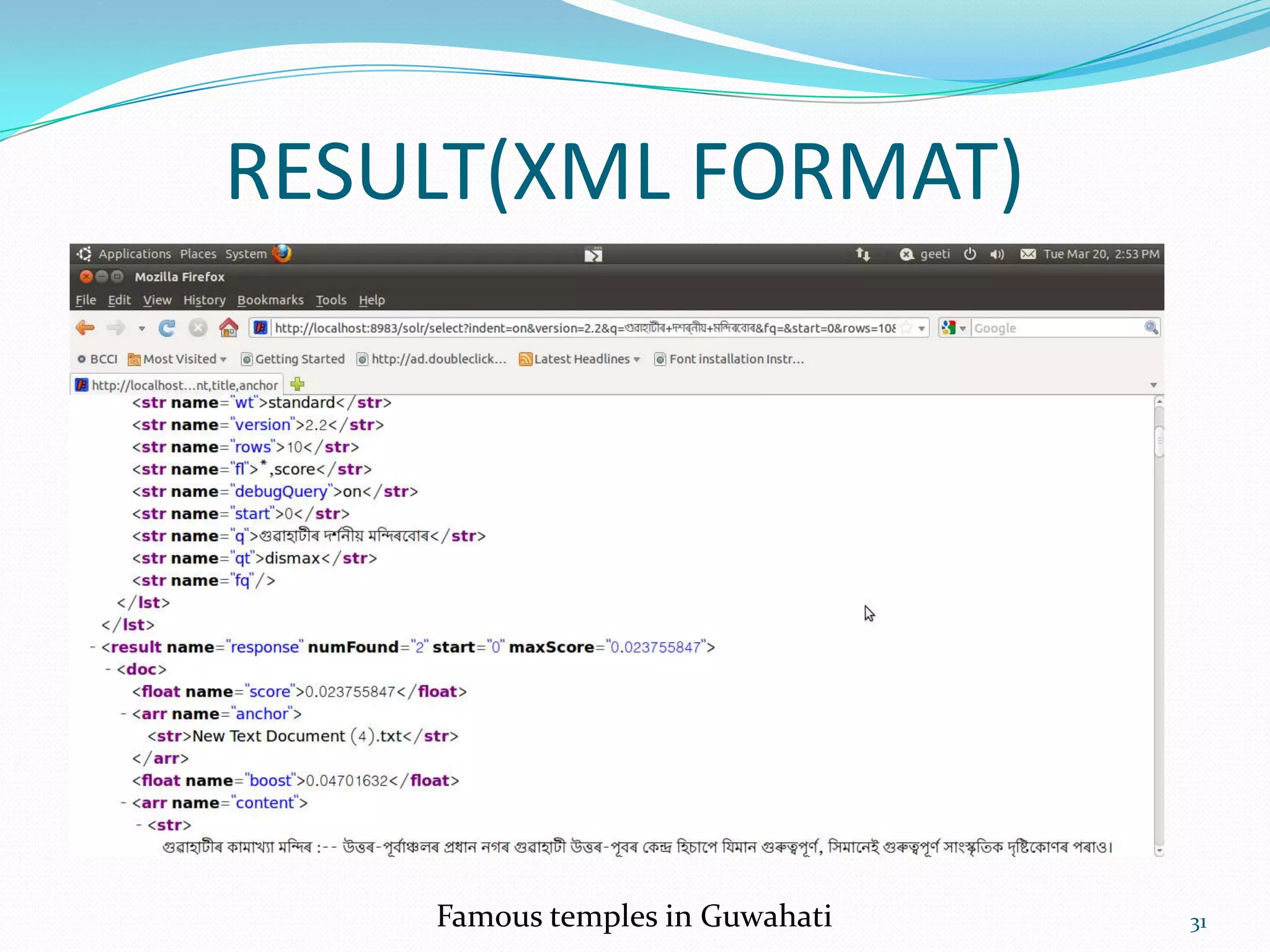The image size is (1270, 952).
Task: Click the power session icon
Action: pyautogui.click(x=970, y=254)
